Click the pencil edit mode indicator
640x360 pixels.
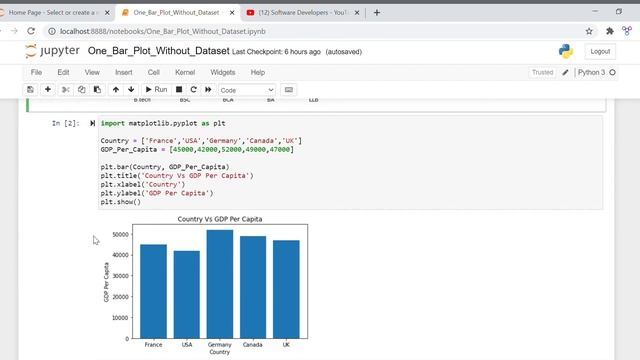[565, 72]
